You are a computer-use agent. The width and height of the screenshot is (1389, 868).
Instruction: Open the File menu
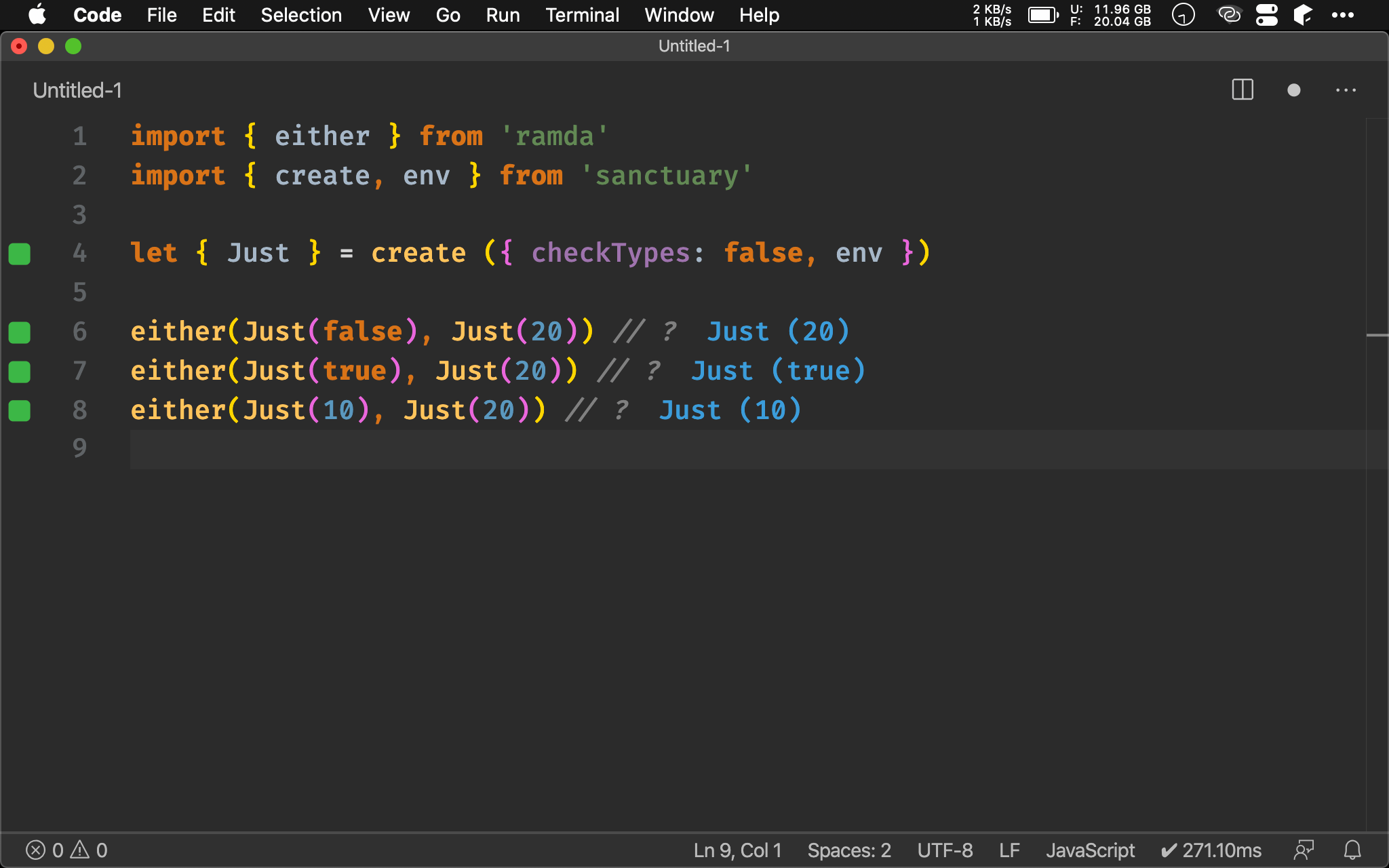161,15
